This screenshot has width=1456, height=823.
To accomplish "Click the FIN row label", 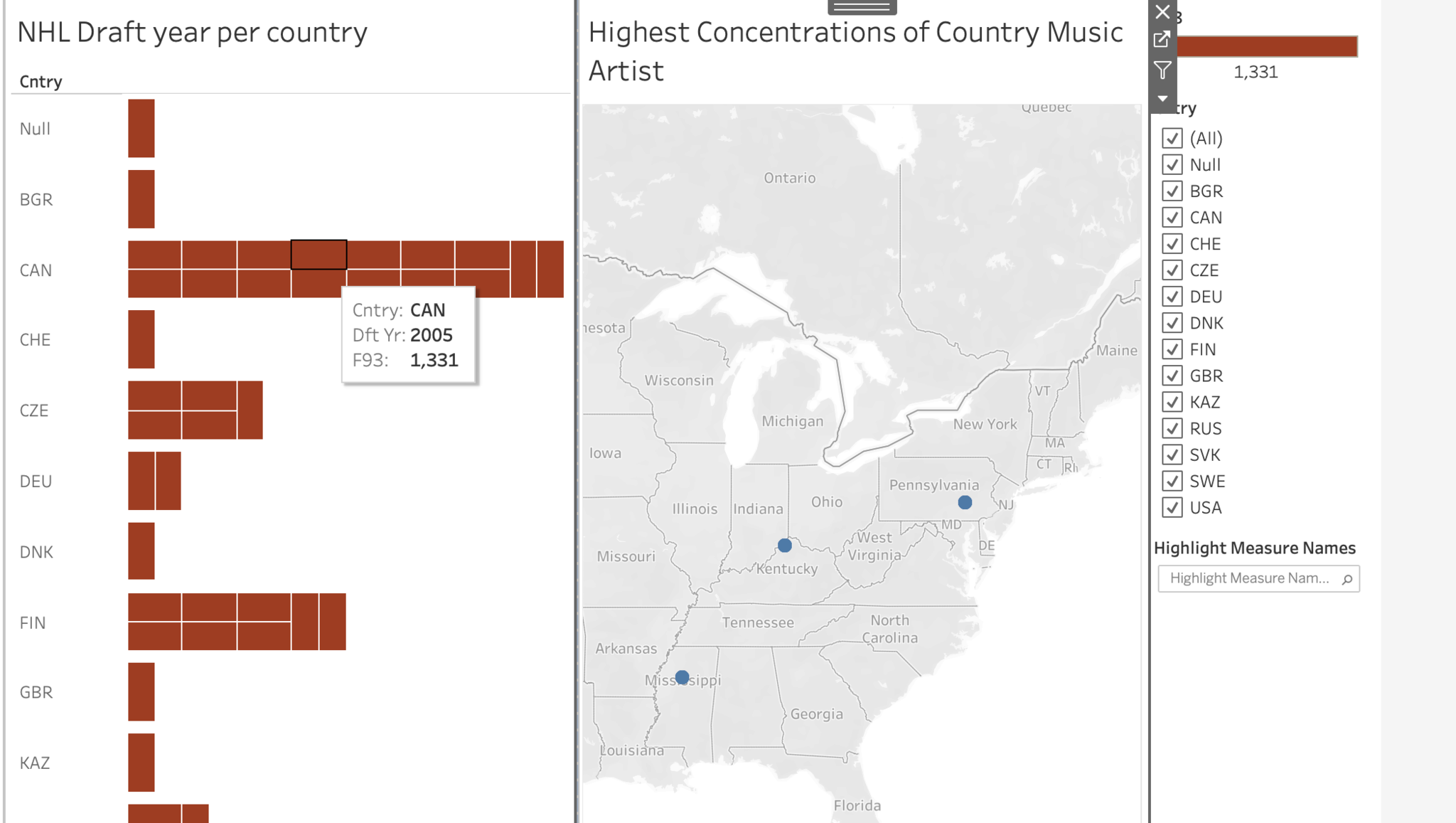I will click(x=33, y=623).
